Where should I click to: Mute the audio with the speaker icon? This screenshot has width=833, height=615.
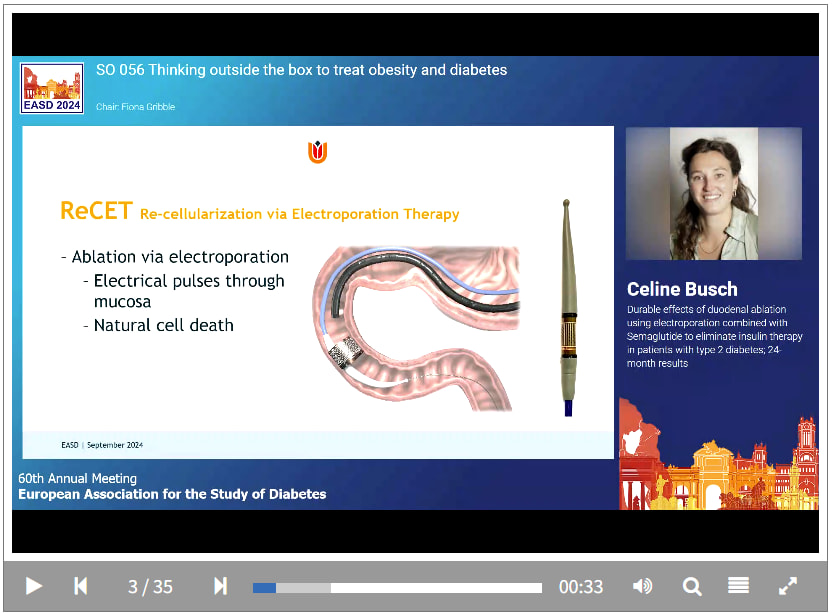pos(643,586)
